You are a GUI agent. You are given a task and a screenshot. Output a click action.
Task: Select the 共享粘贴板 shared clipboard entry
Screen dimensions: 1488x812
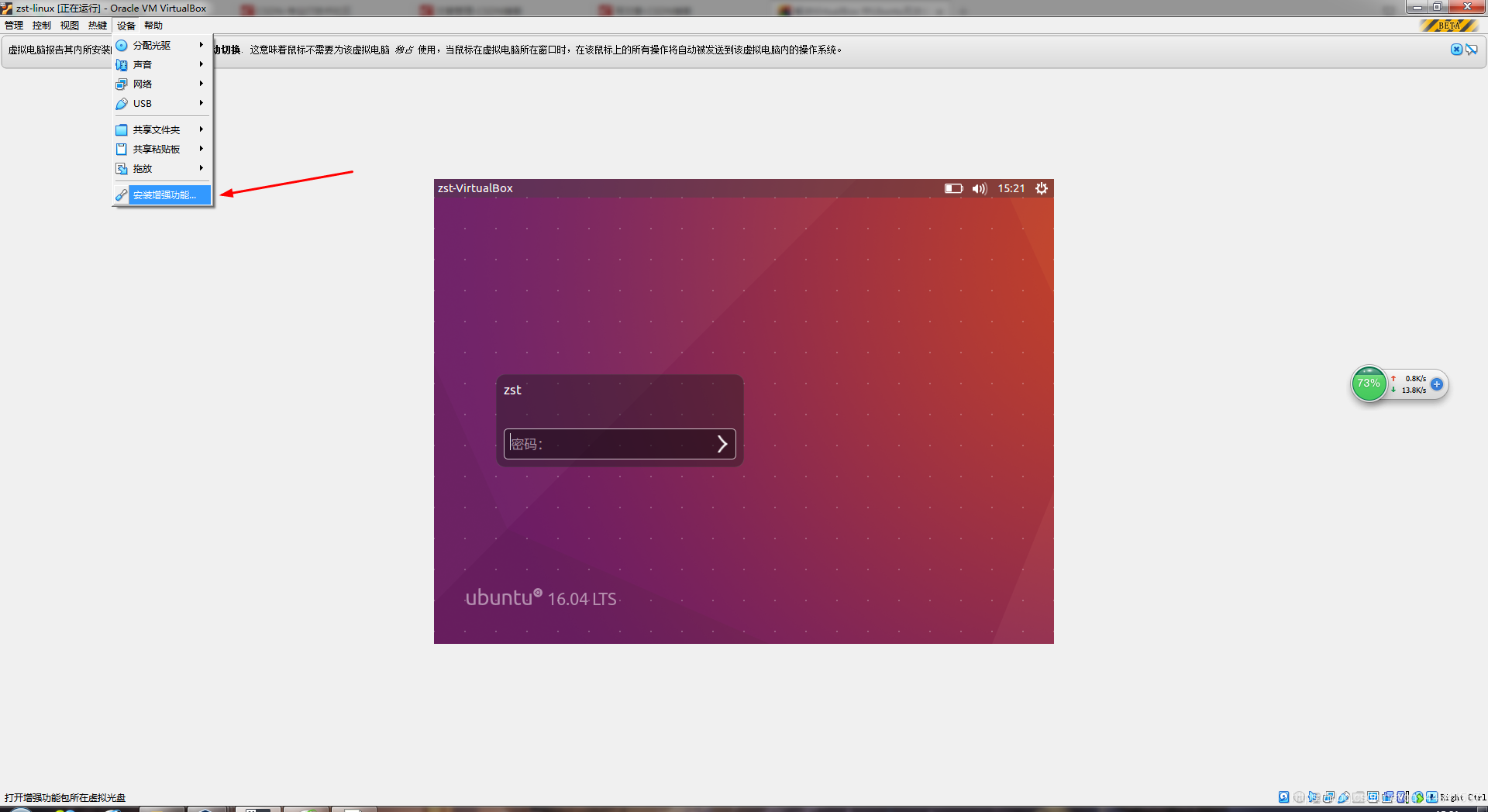point(162,150)
